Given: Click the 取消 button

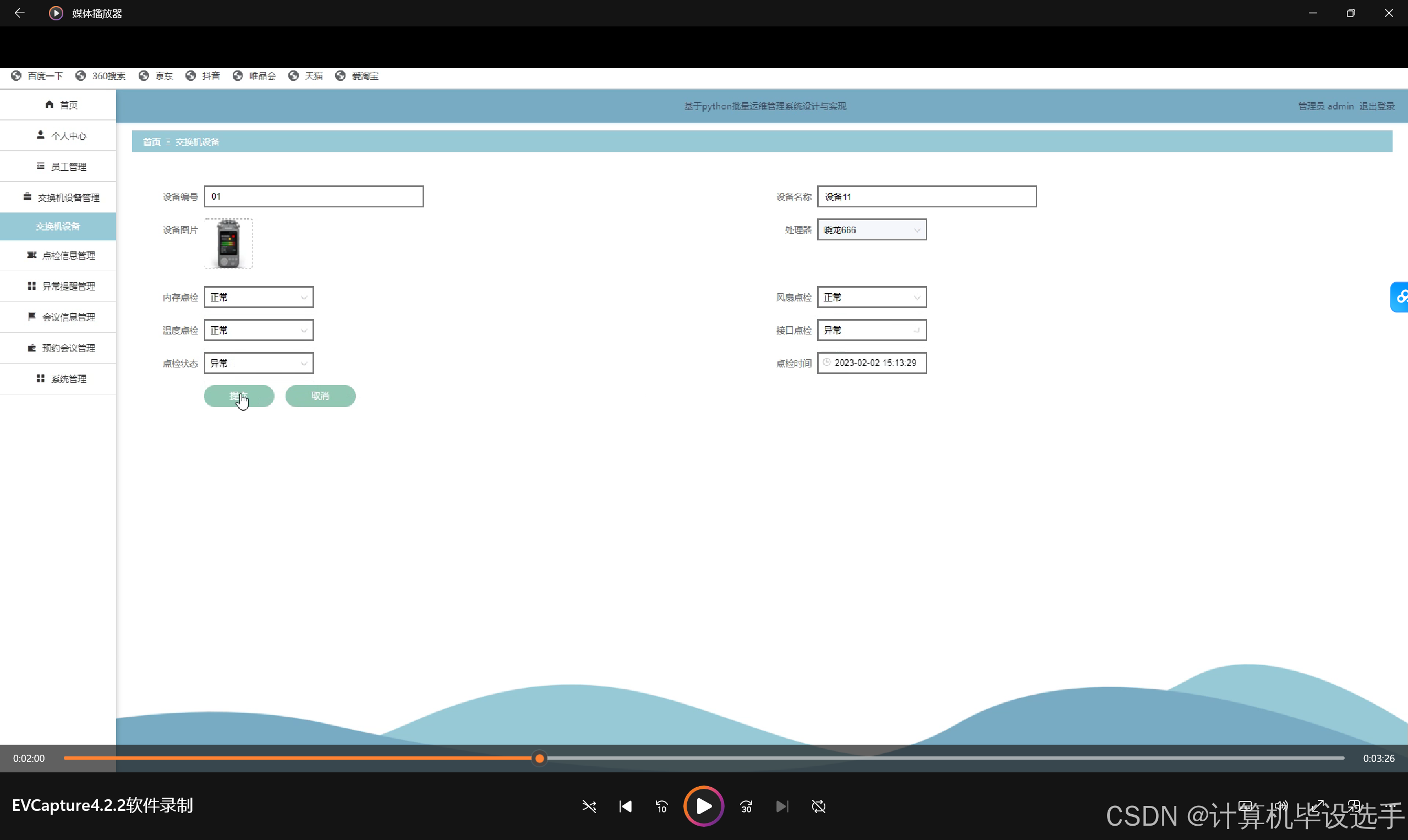Looking at the screenshot, I should pos(320,396).
